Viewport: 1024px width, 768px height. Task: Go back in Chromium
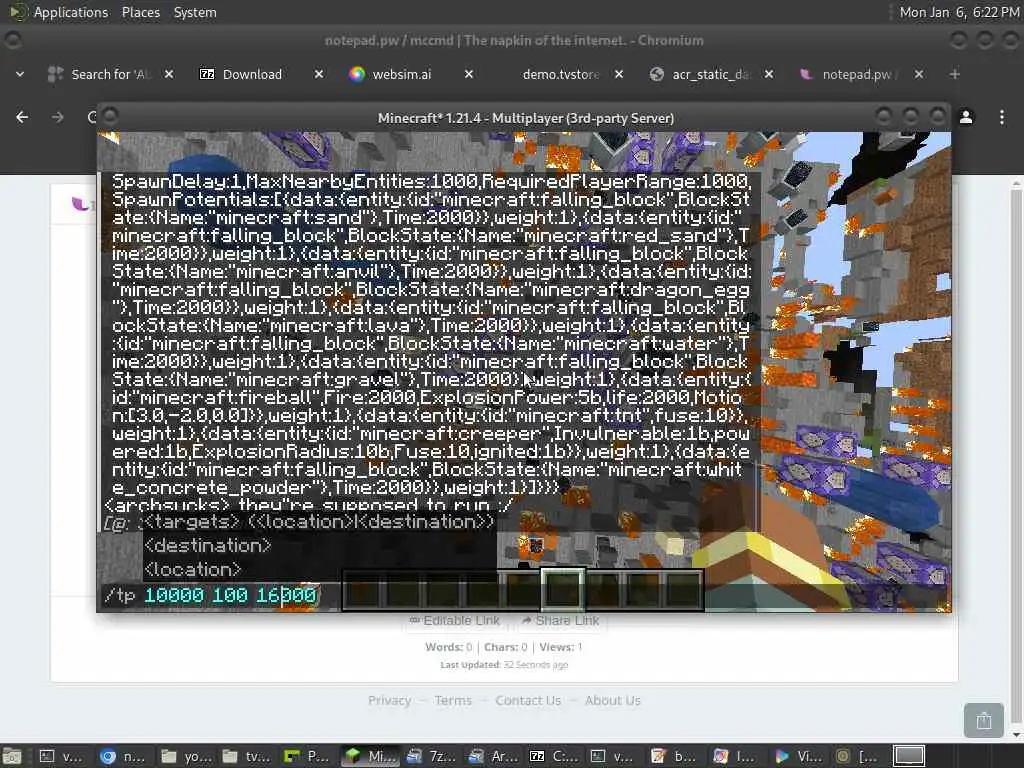pos(22,117)
